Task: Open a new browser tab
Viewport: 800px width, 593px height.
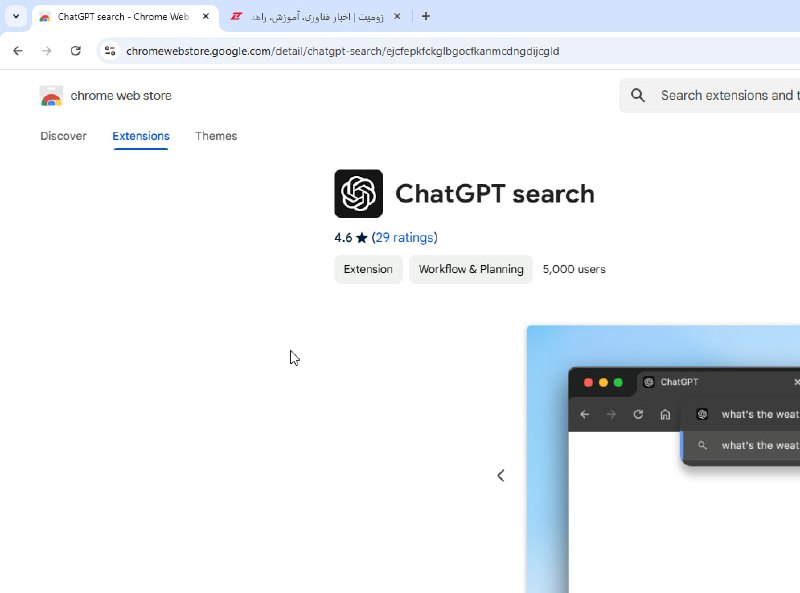Action: pyautogui.click(x=426, y=16)
